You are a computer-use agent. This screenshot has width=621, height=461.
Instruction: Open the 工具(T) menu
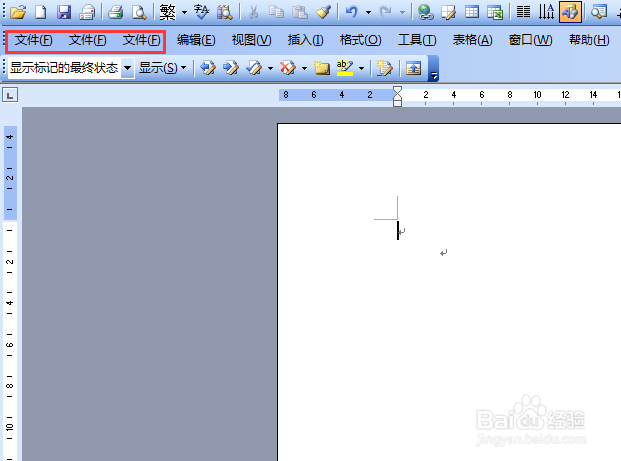(417, 40)
